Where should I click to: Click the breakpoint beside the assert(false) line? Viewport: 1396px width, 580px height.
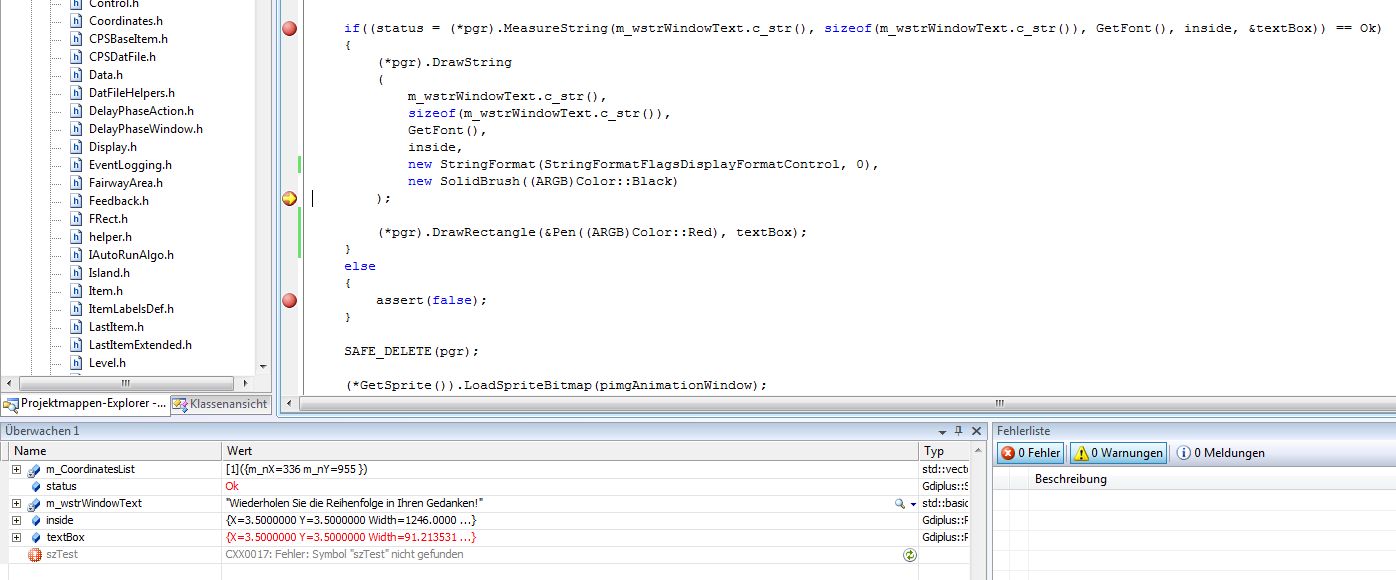click(x=289, y=299)
